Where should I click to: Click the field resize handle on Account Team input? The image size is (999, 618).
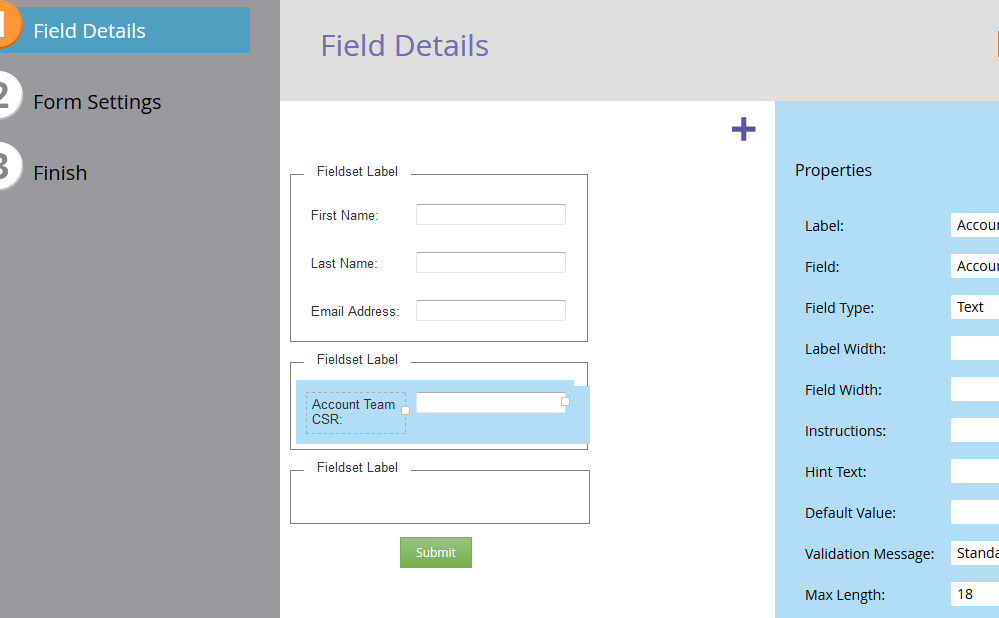(565, 401)
